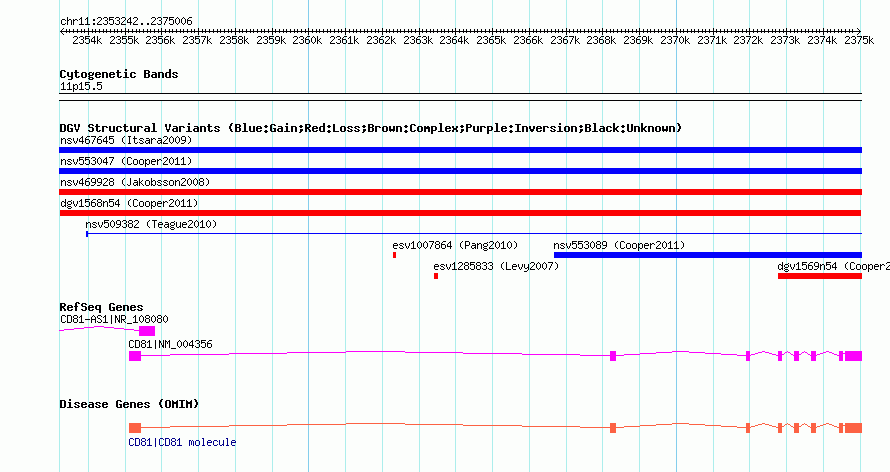Select the last orange OMIM CD81 exon
This screenshot has height=472, width=890.
(x=853, y=428)
